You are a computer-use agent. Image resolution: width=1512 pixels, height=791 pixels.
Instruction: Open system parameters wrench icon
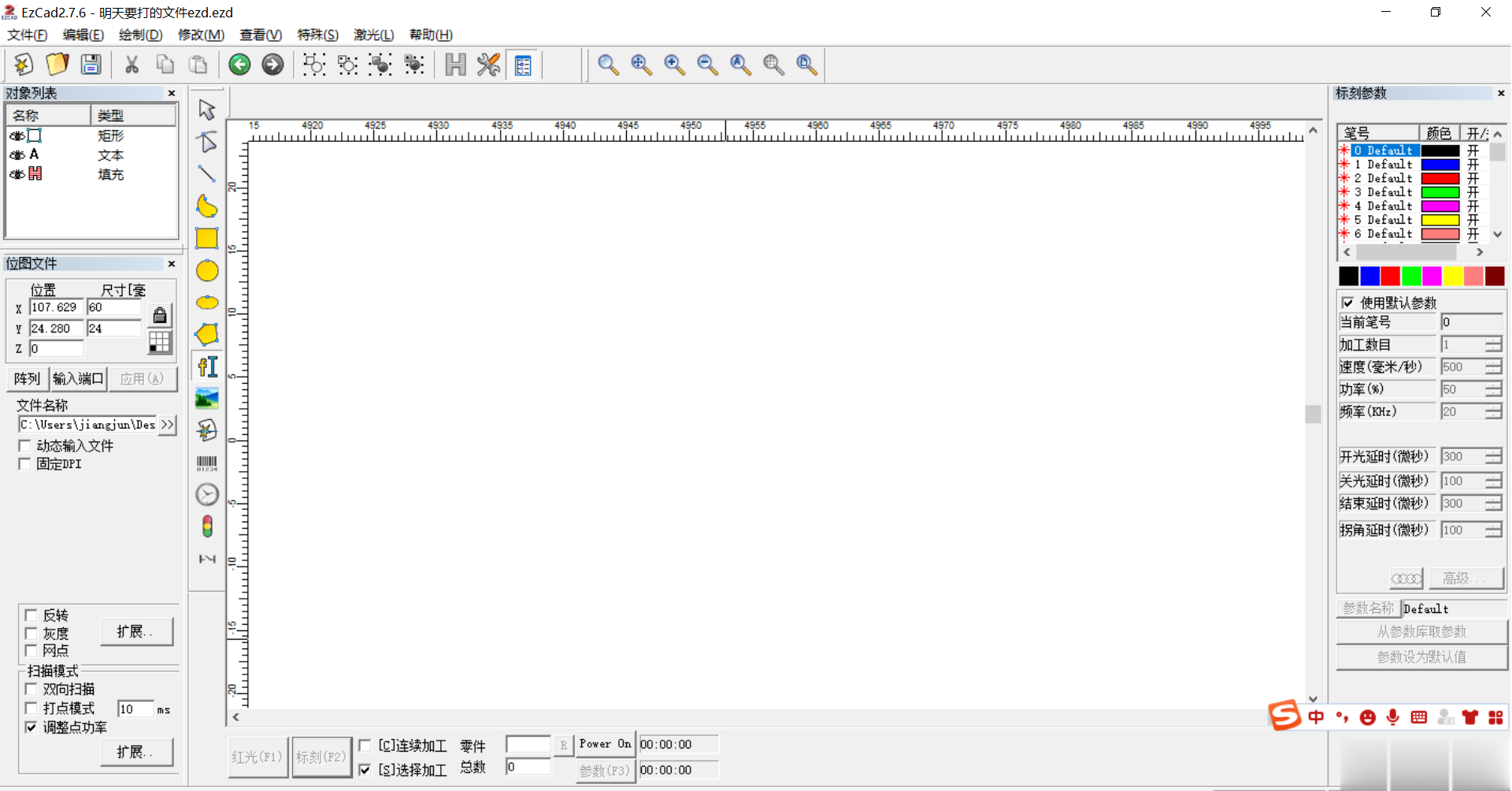pos(488,65)
